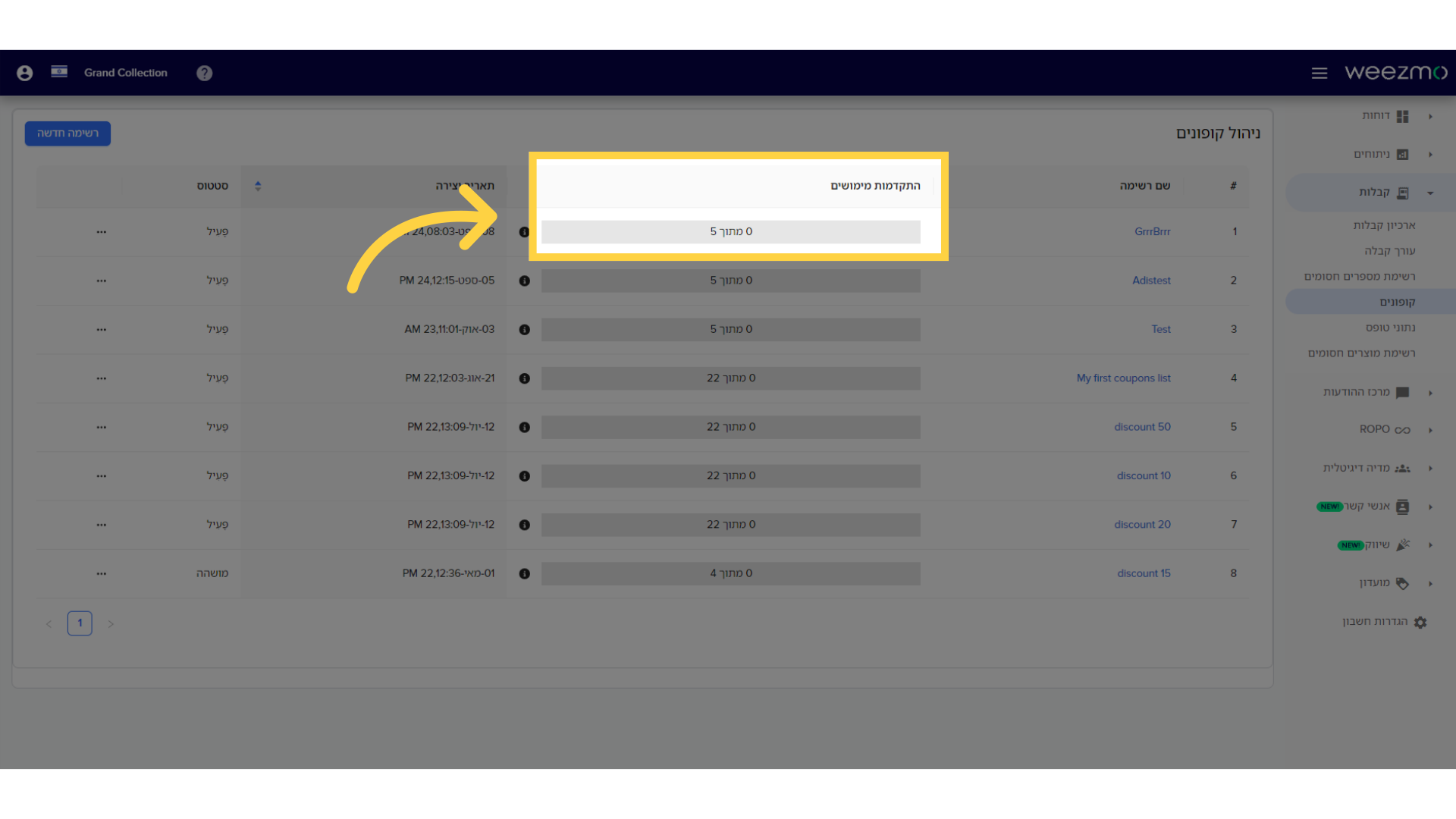Click the מדיה דיגיטלית people icon
Image resolution: width=1456 pixels, height=819 pixels.
pos(1402,469)
